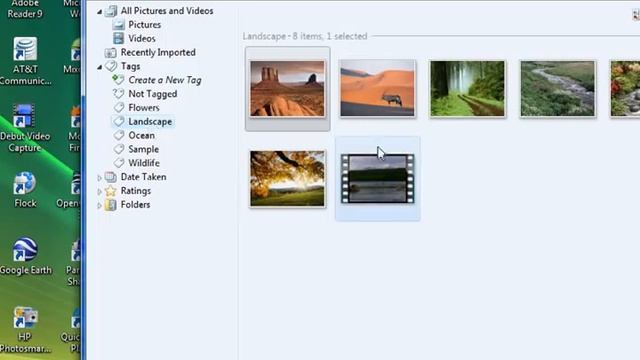Select the Pictures label
The height and width of the screenshot is (360, 640).
point(144,24)
